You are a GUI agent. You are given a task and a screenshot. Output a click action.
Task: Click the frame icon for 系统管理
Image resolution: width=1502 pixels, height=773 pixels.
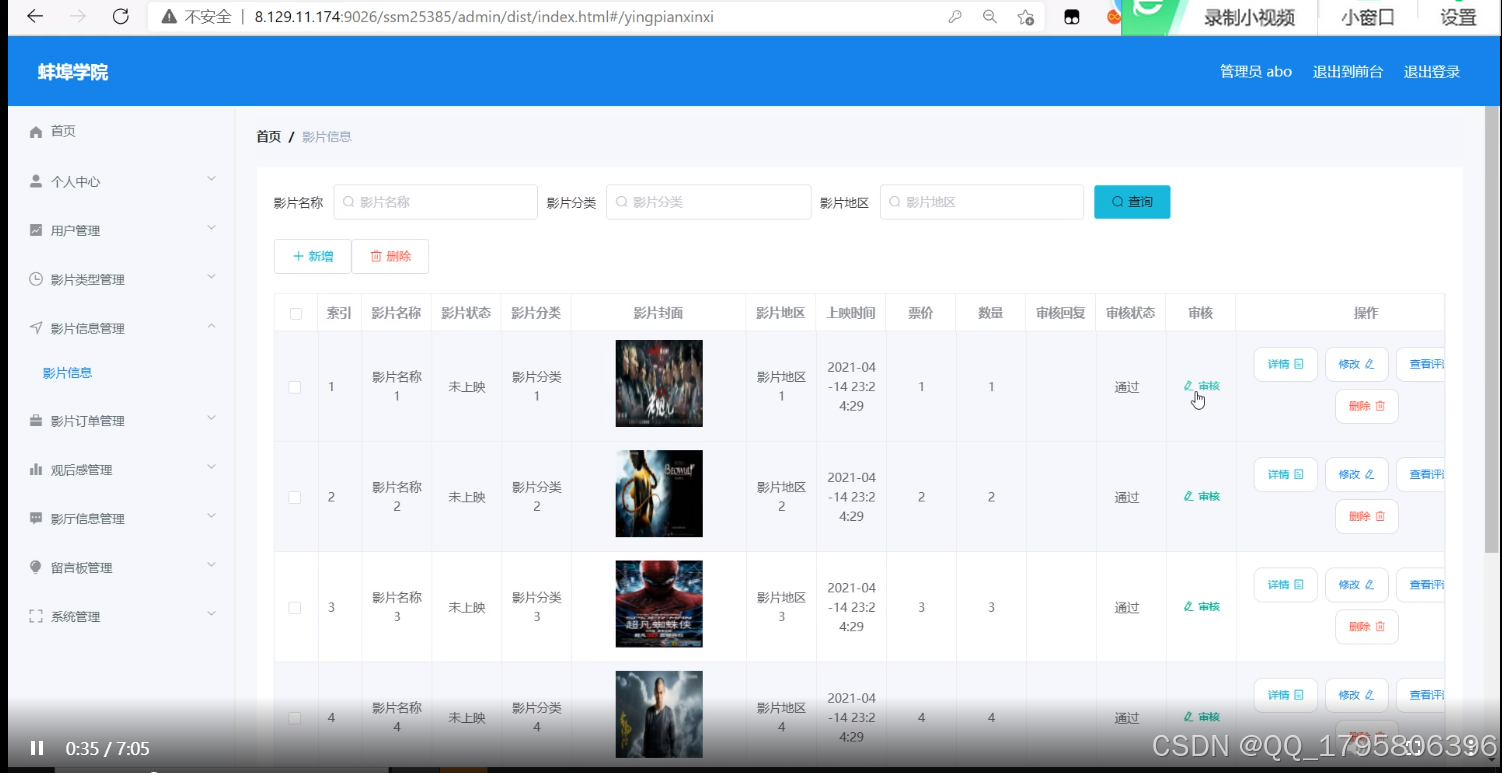[x=36, y=616]
